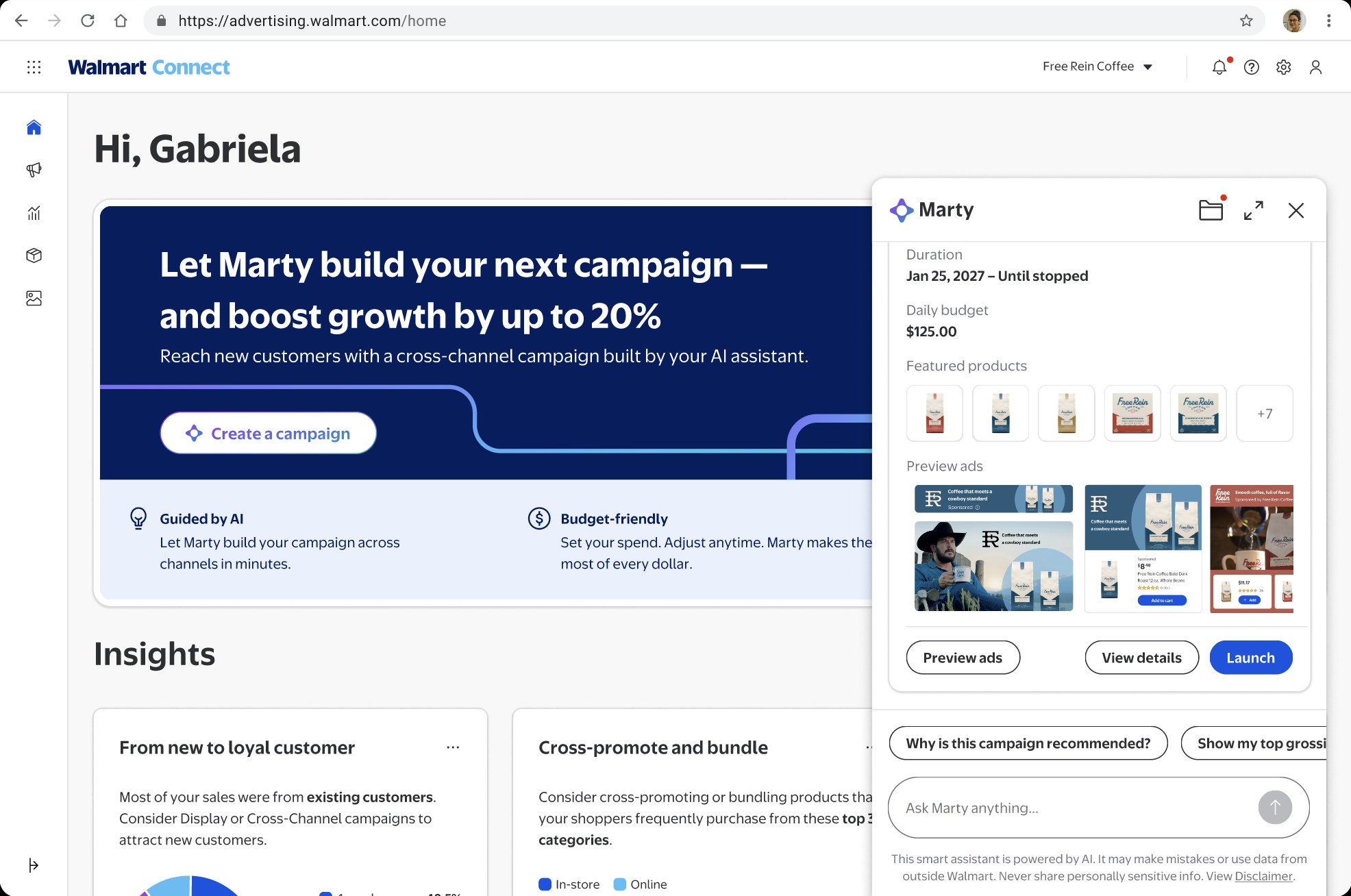The width and height of the screenshot is (1351, 896).
Task: Click the View details button
Action: 1141,658
